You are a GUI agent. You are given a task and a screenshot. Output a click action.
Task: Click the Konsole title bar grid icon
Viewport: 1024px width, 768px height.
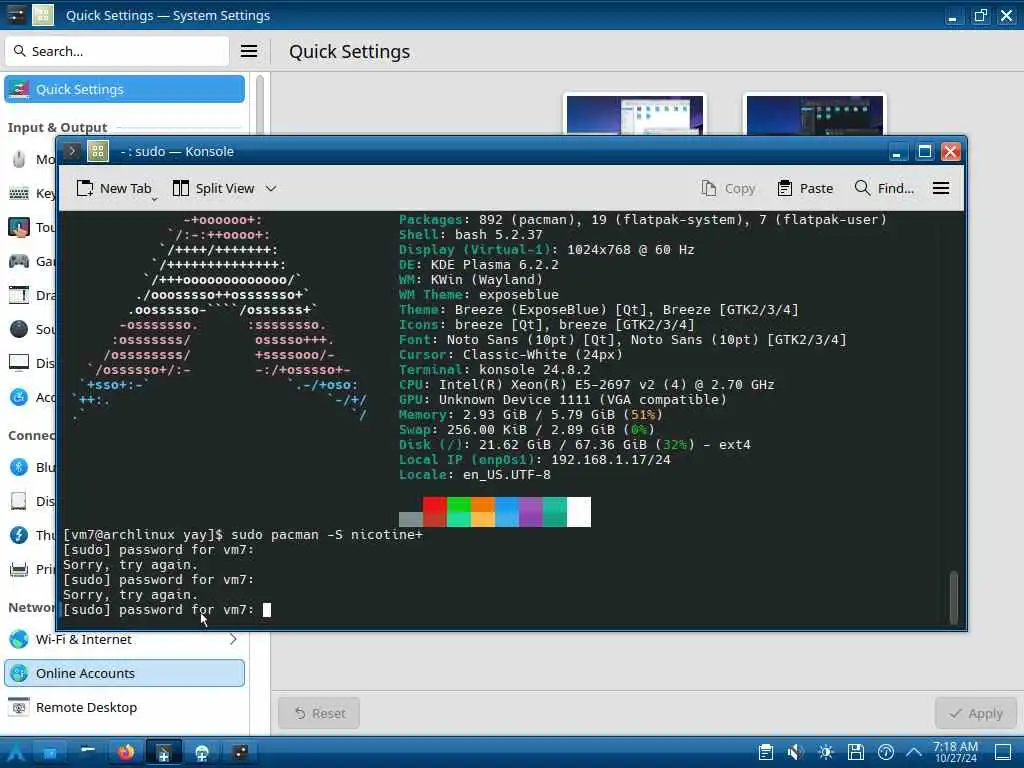coord(98,152)
